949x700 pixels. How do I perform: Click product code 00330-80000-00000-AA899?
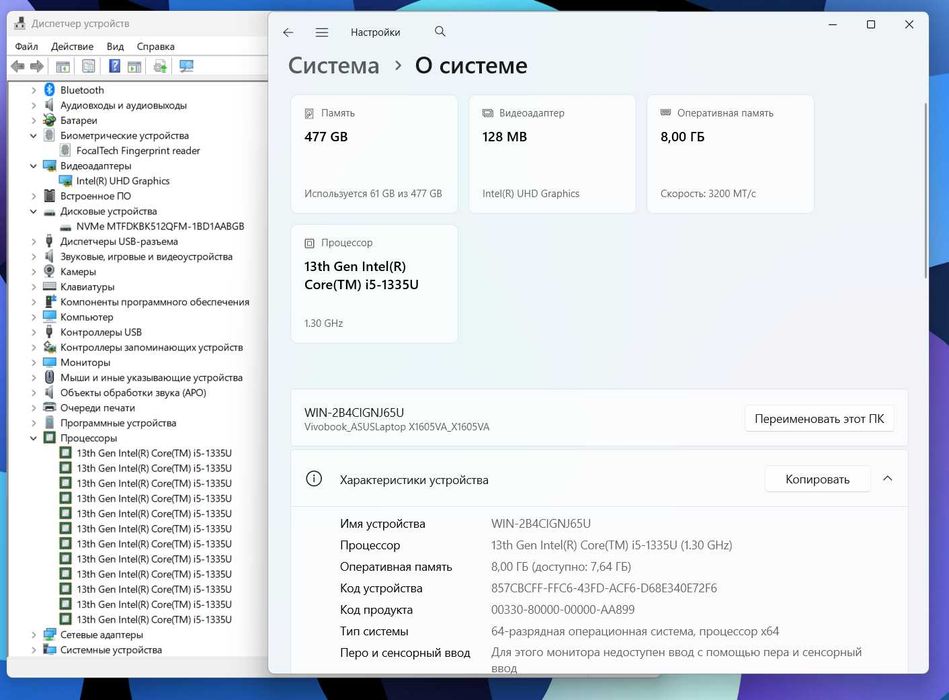point(562,610)
